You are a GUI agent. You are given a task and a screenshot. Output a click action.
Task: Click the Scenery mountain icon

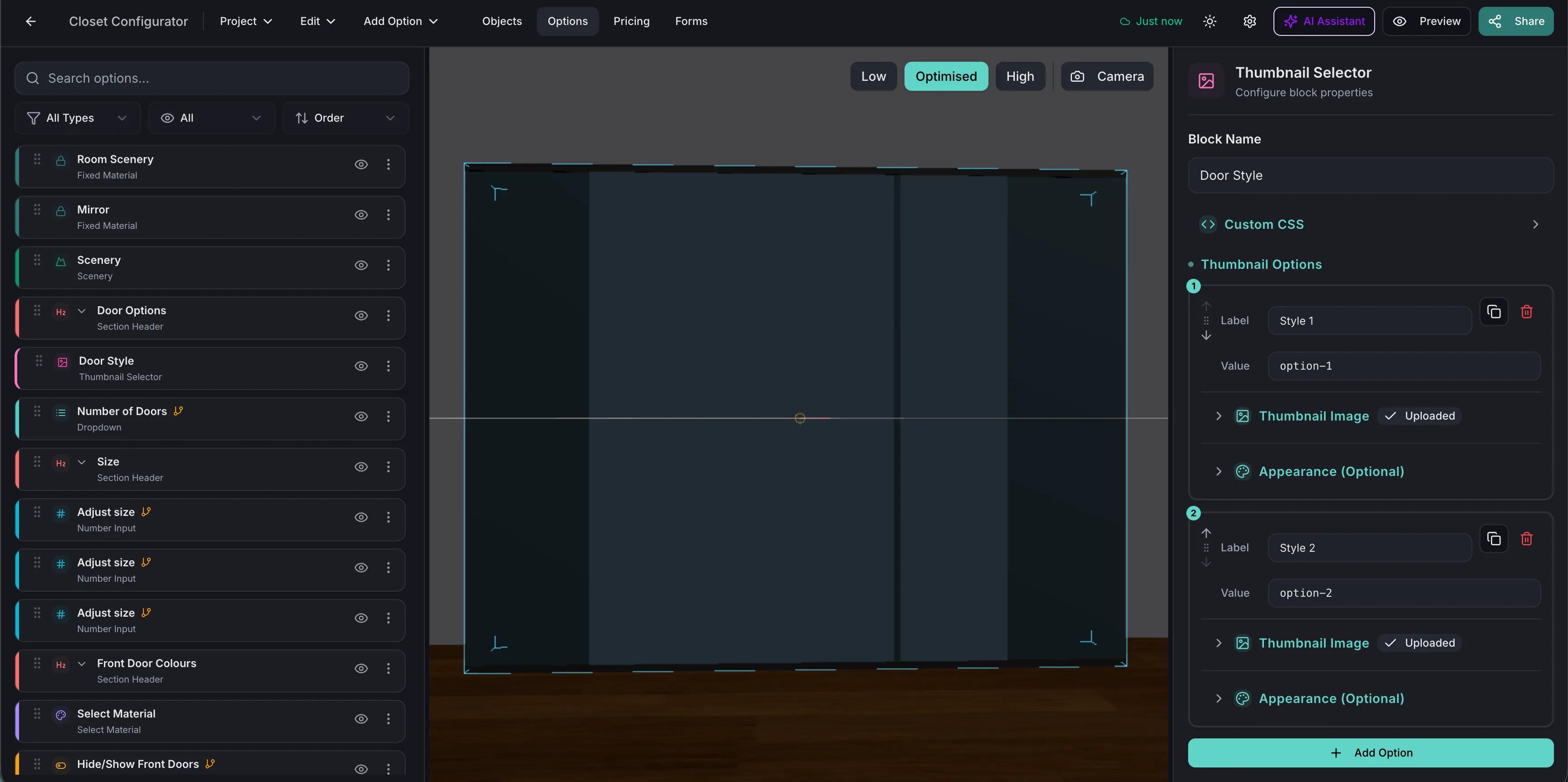click(61, 262)
